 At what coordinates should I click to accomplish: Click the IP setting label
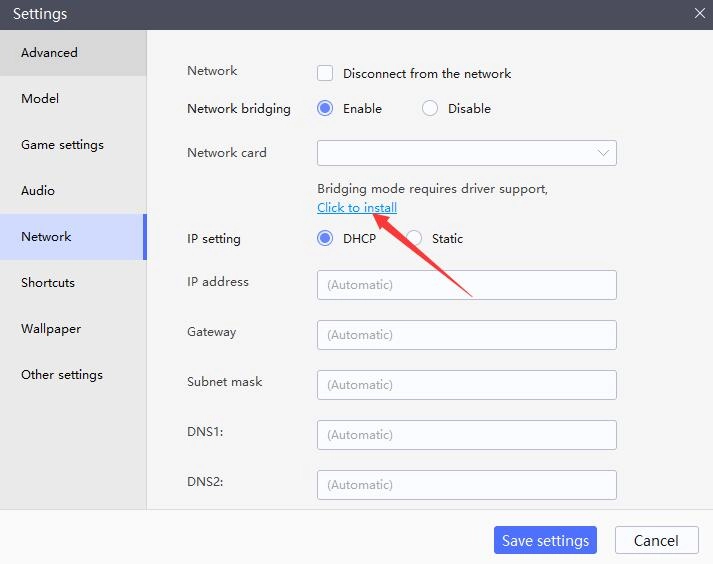[214, 239]
